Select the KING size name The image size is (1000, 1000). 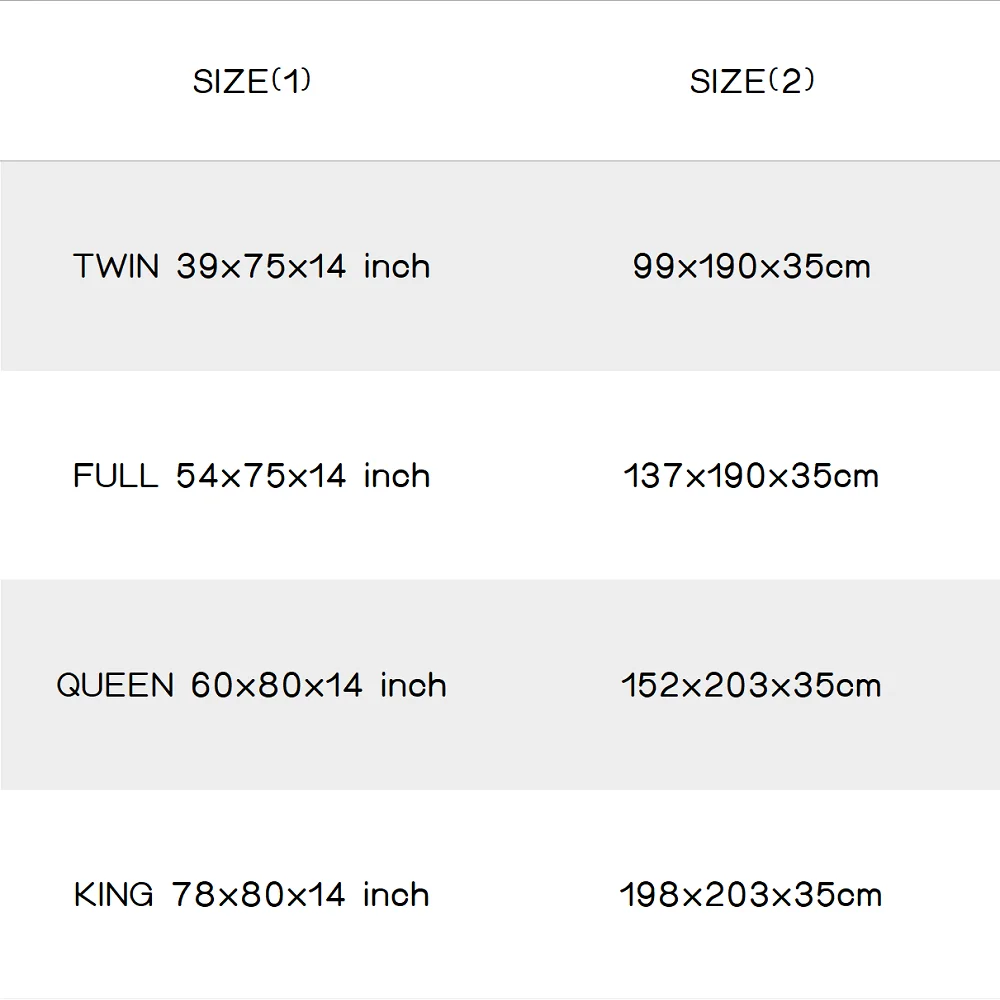point(114,895)
